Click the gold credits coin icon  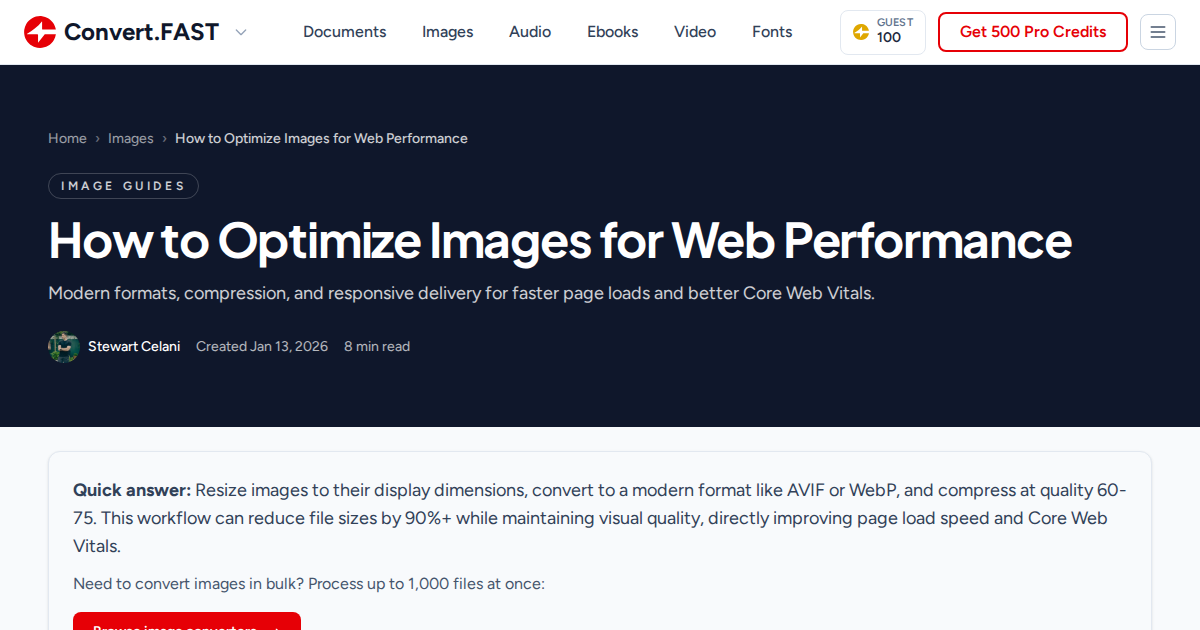click(x=861, y=32)
